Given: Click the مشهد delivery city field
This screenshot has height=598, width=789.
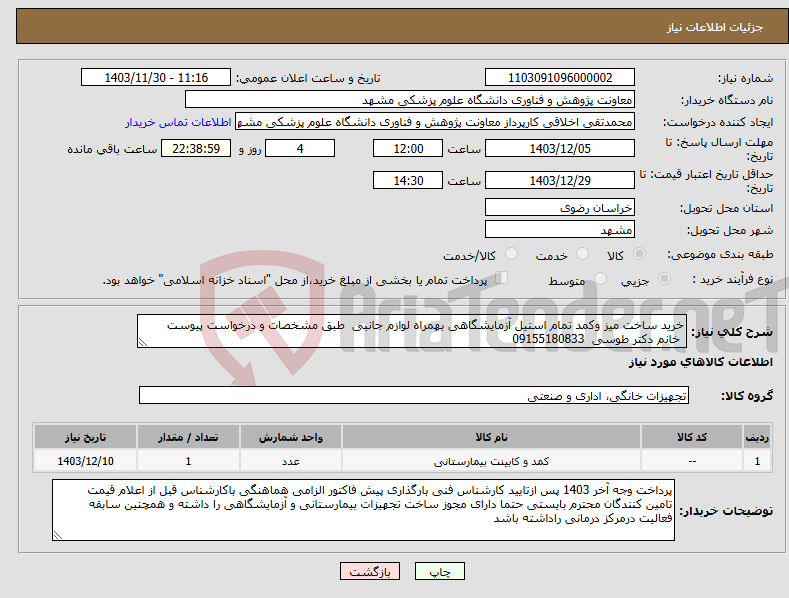Looking at the screenshot, I should 560,230.
